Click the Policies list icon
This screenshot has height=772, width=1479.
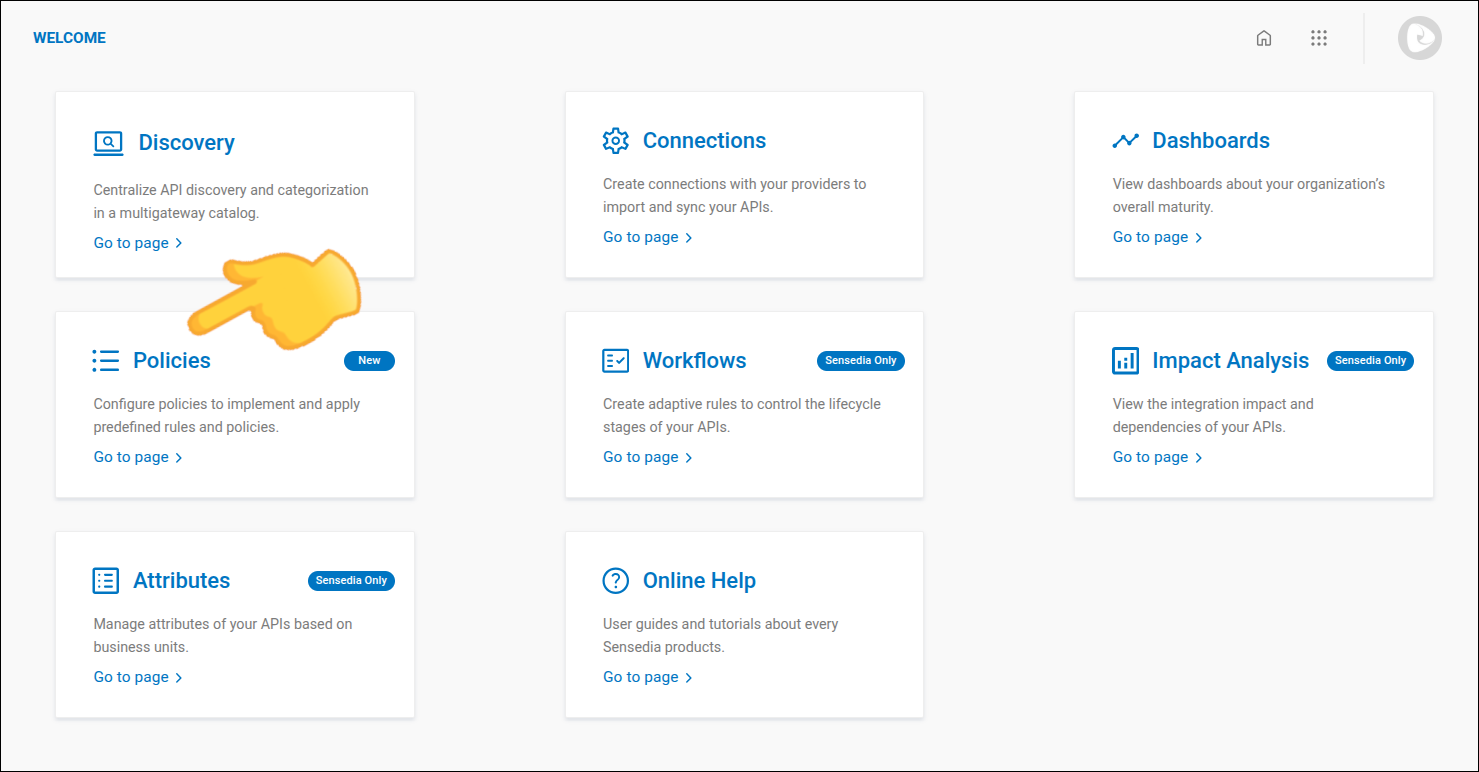[105, 360]
